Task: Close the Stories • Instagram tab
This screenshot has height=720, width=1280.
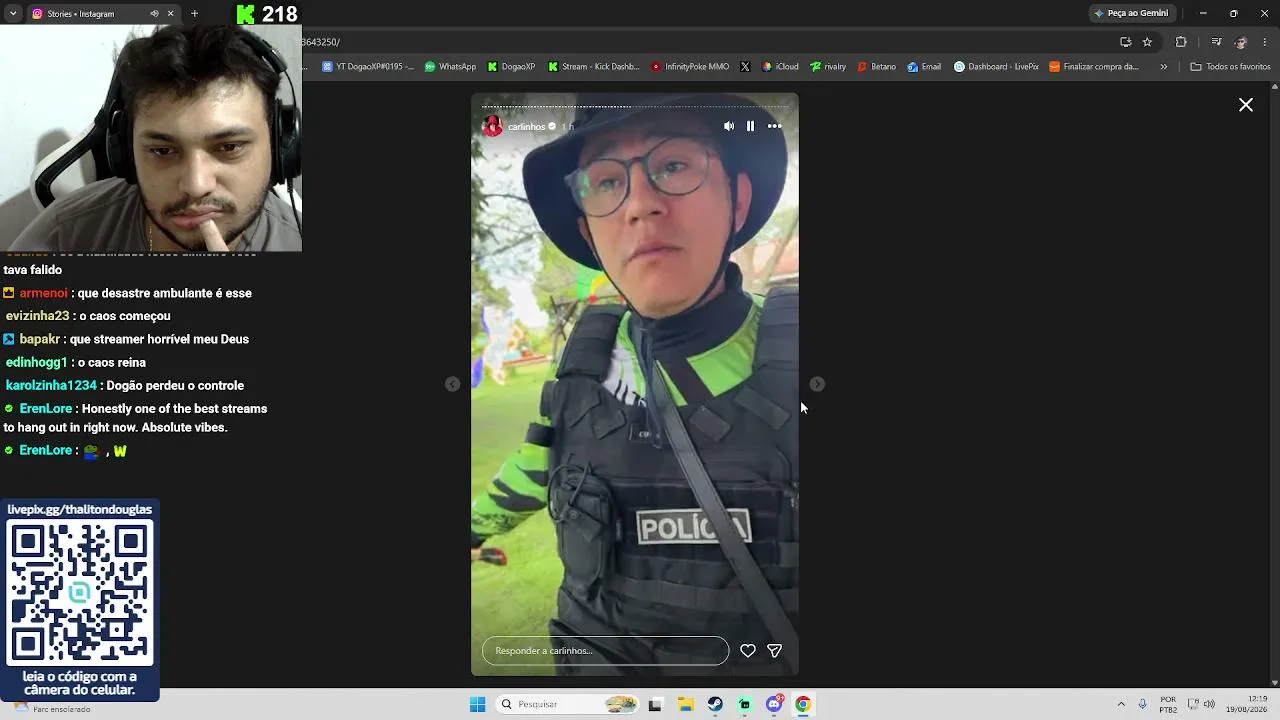Action: coord(170,14)
